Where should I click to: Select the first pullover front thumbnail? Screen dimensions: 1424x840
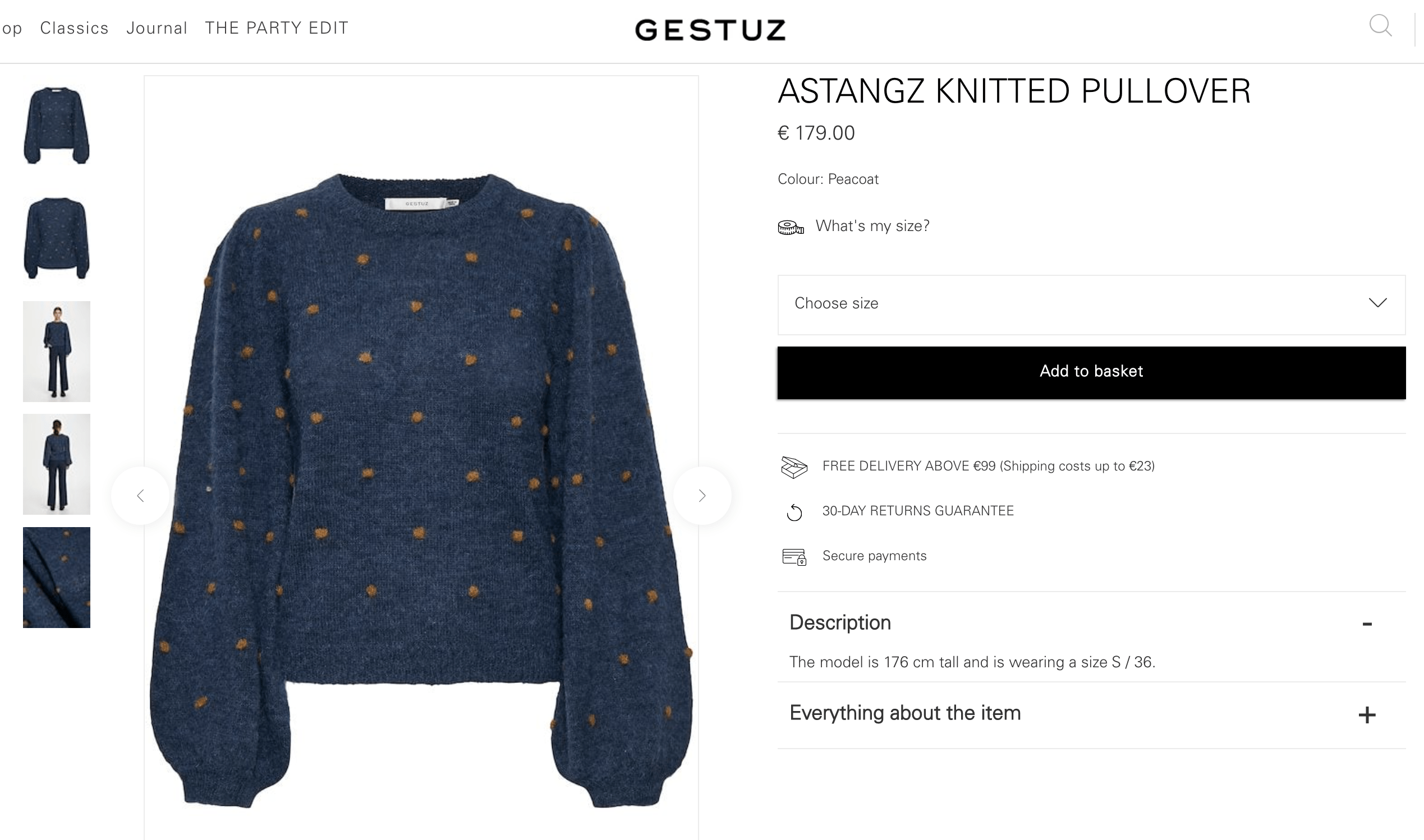tap(57, 126)
